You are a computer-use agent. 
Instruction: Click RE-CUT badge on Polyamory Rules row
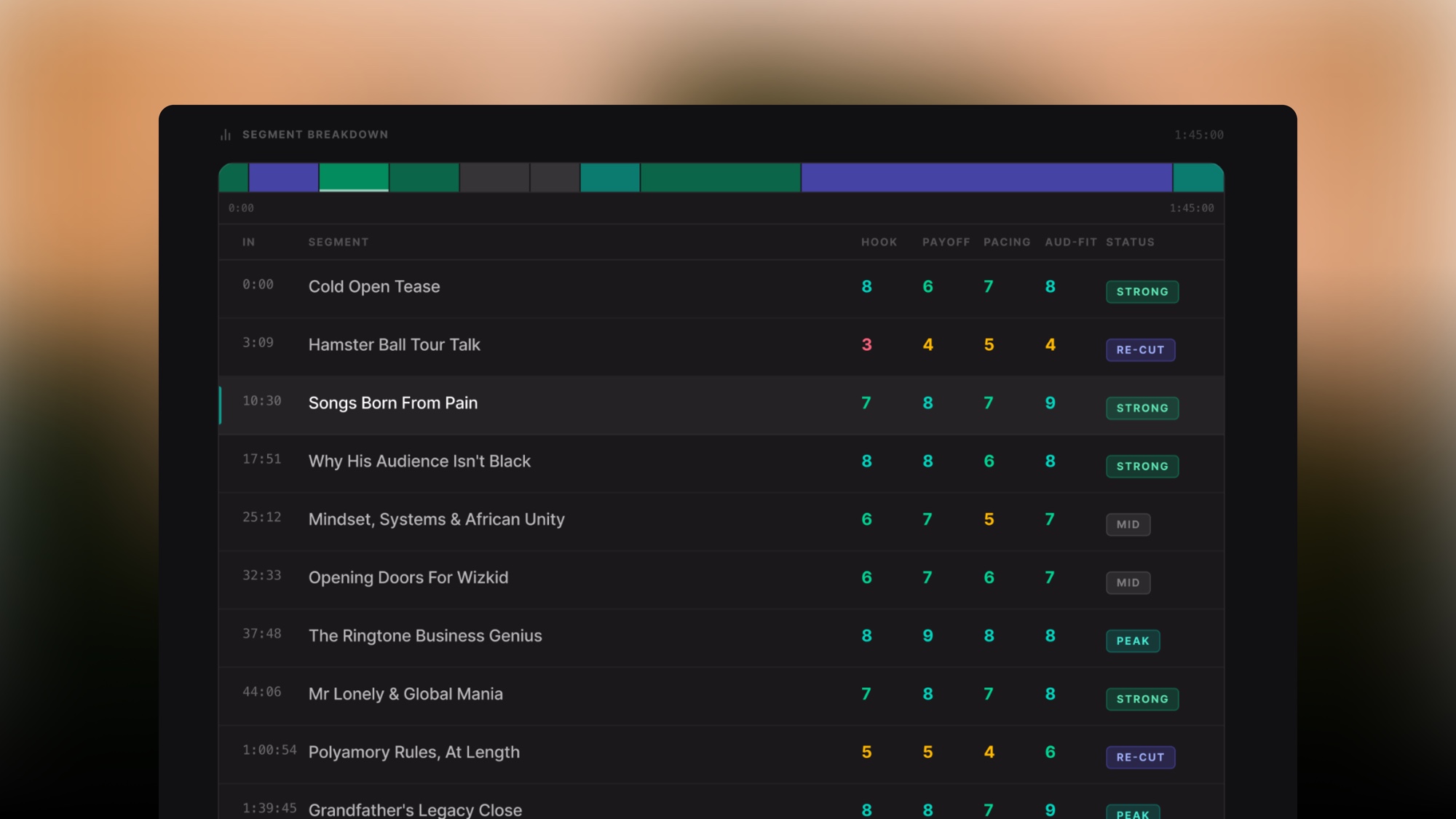point(1140,757)
